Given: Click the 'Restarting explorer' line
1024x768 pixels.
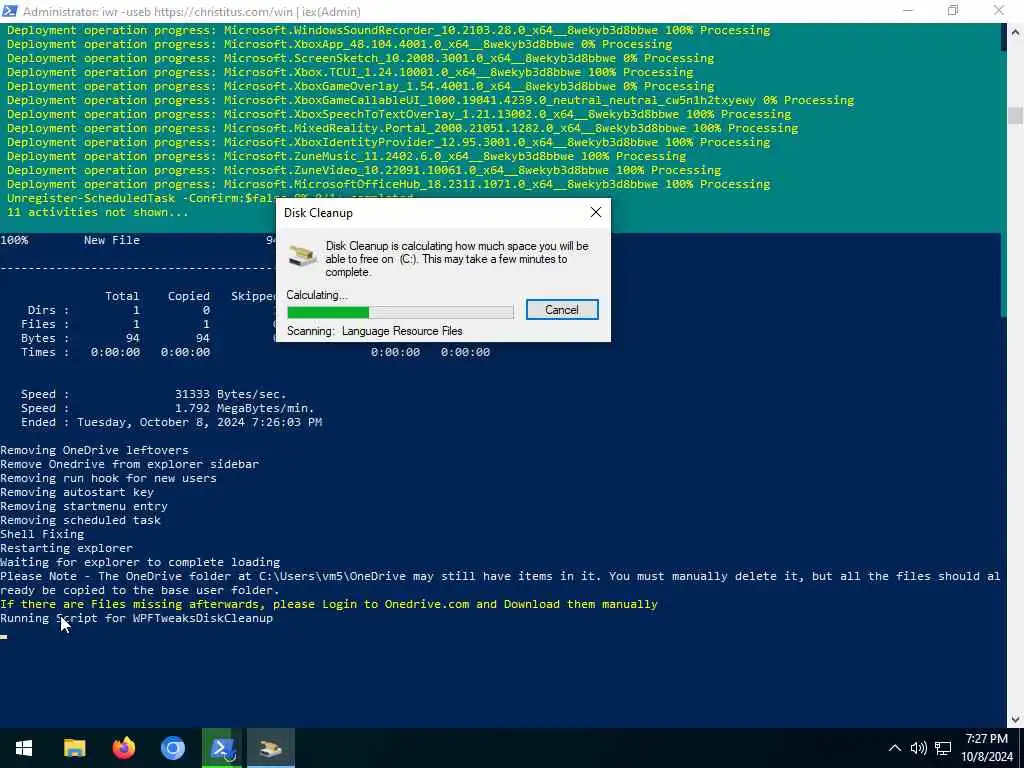Looking at the screenshot, I should [67, 548].
